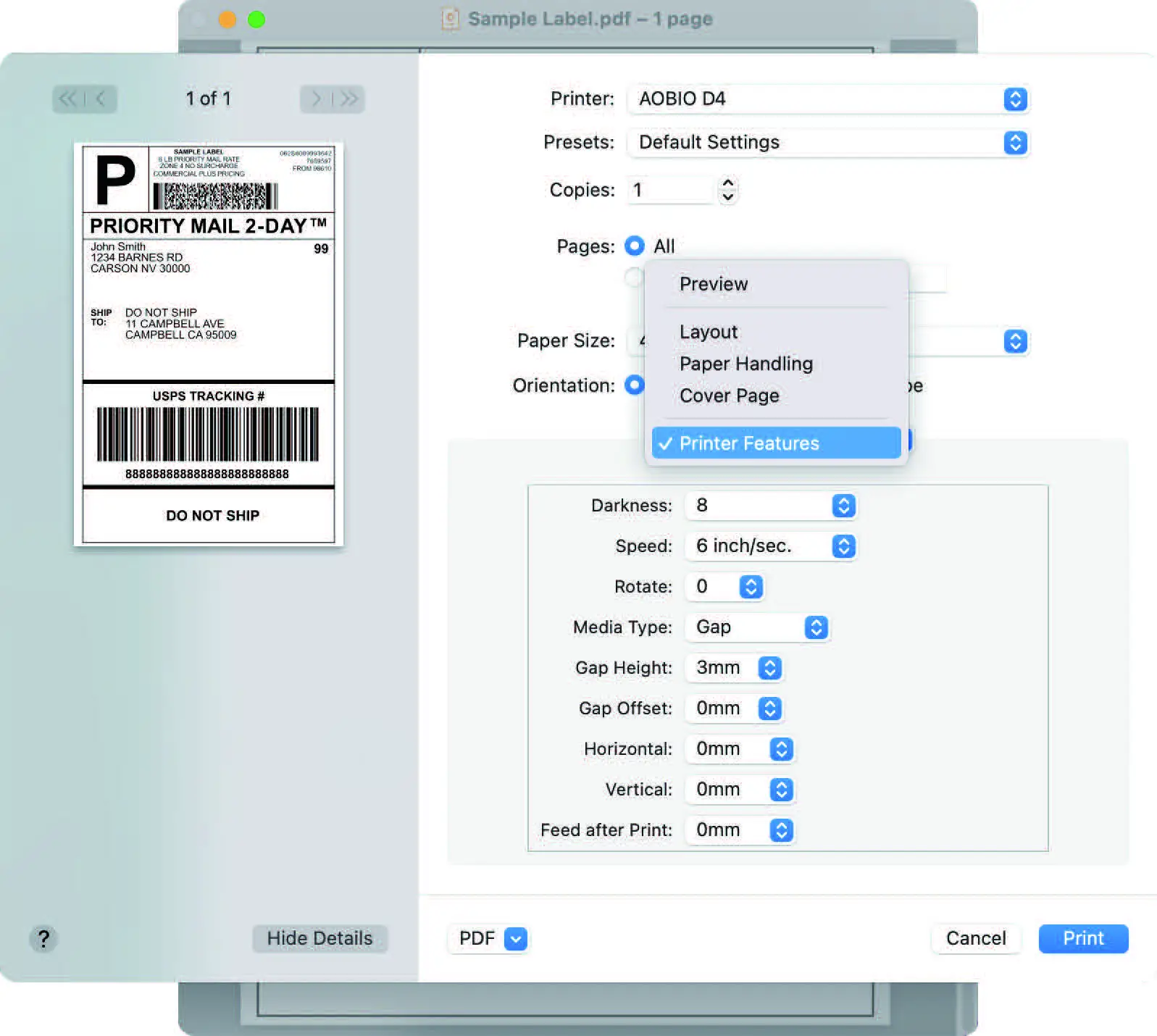Open the Gap Height dropdown set to 3mm
Image resolution: width=1157 pixels, height=1036 pixels.
coord(733,668)
